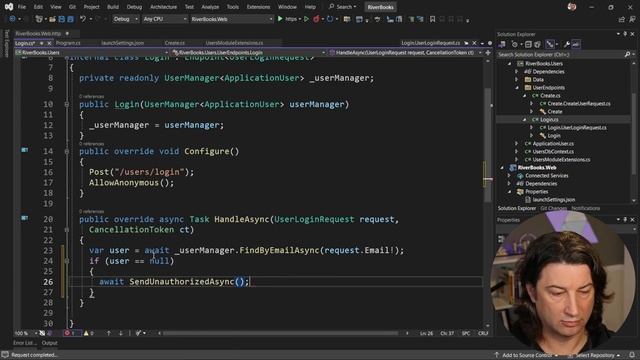The height and width of the screenshot is (360, 640).
Task: Open the Any CPU platform dropdown
Action: pyautogui.click(x=164, y=19)
